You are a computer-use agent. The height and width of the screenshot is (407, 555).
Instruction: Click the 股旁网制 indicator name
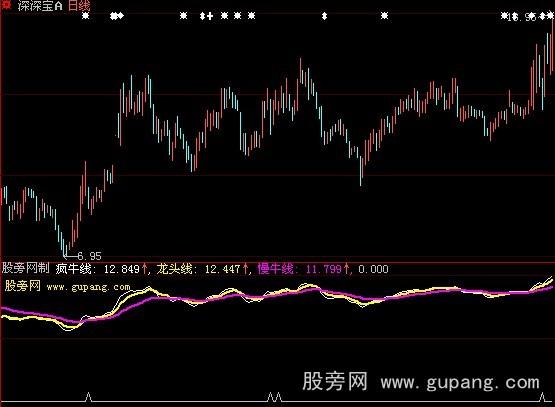click(25, 268)
